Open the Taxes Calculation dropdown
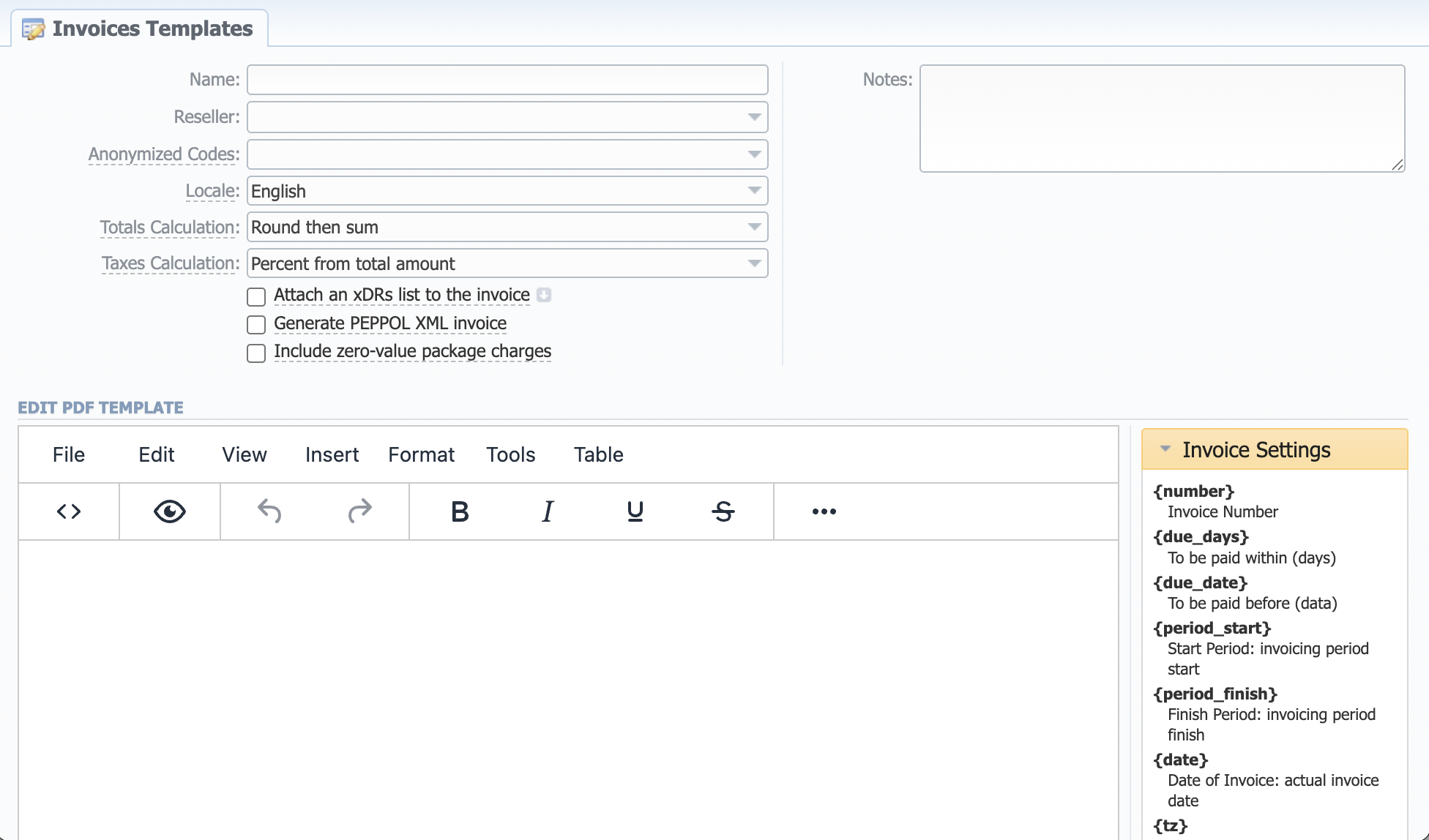The height and width of the screenshot is (840, 1429). click(755, 263)
